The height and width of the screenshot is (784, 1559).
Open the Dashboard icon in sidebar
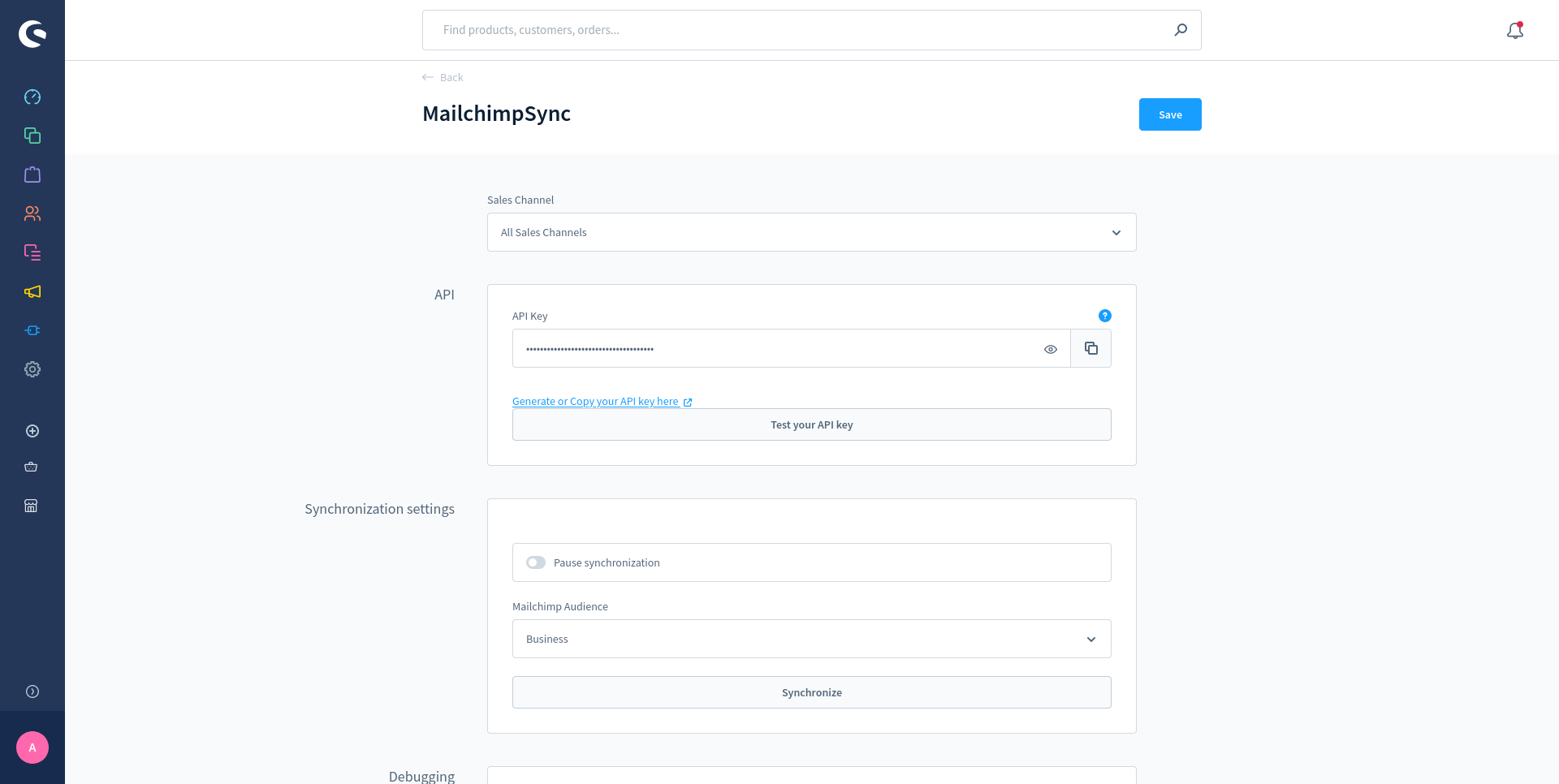32,97
